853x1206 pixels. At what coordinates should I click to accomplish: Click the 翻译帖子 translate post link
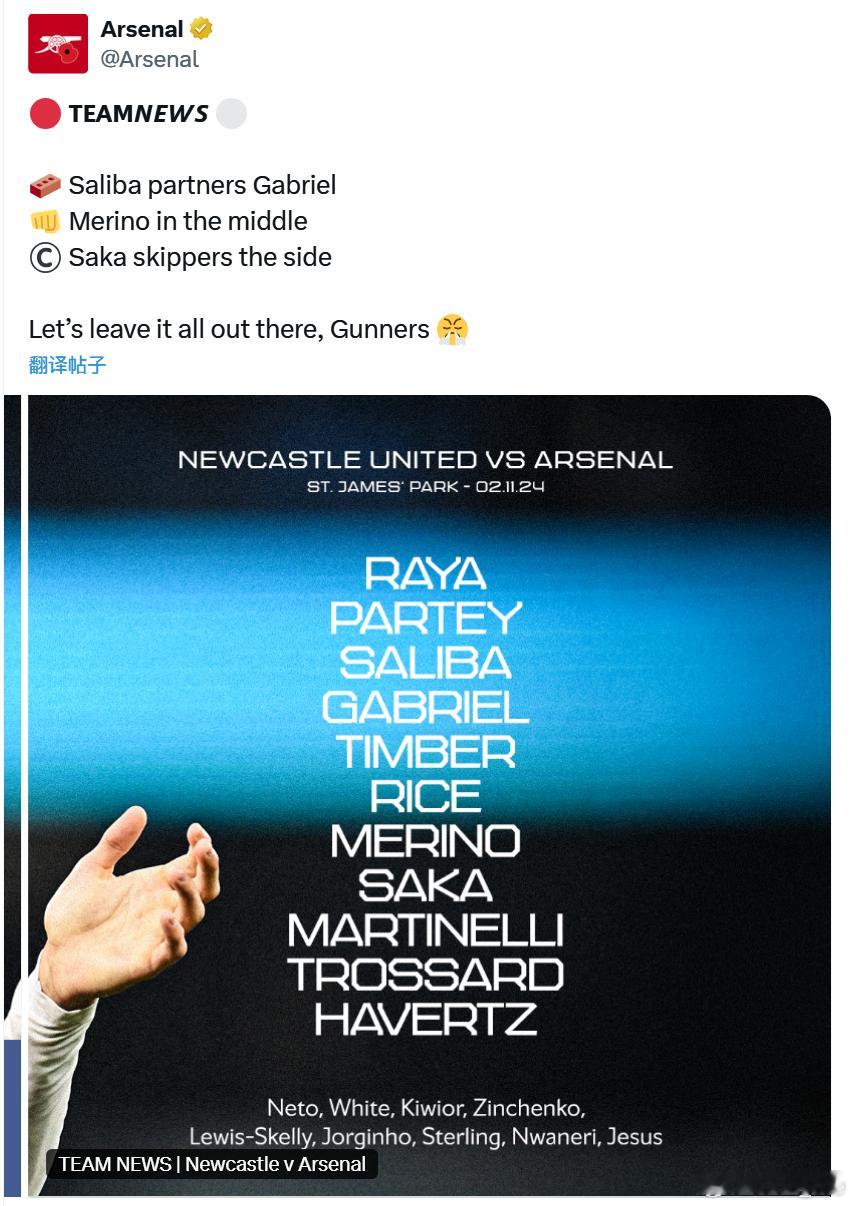click(x=67, y=365)
